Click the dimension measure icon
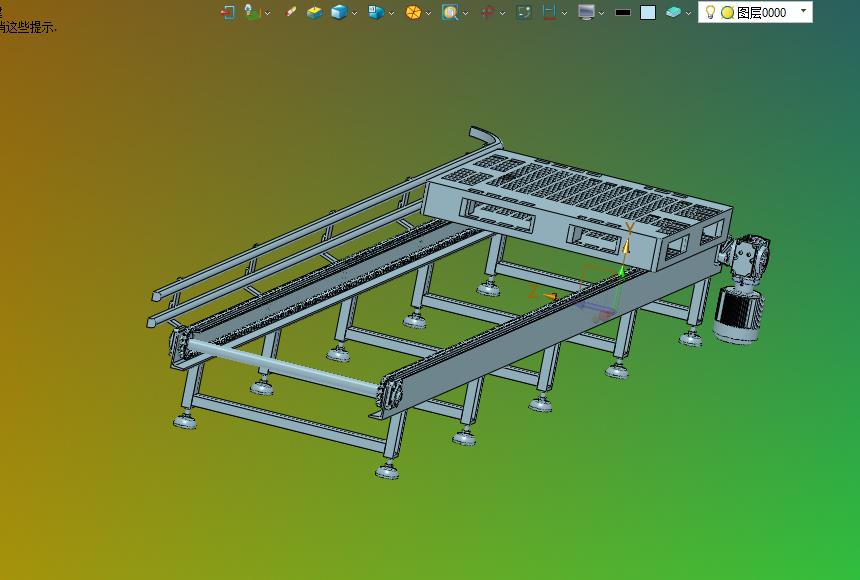860x580 pixels. tap(549, 12)
